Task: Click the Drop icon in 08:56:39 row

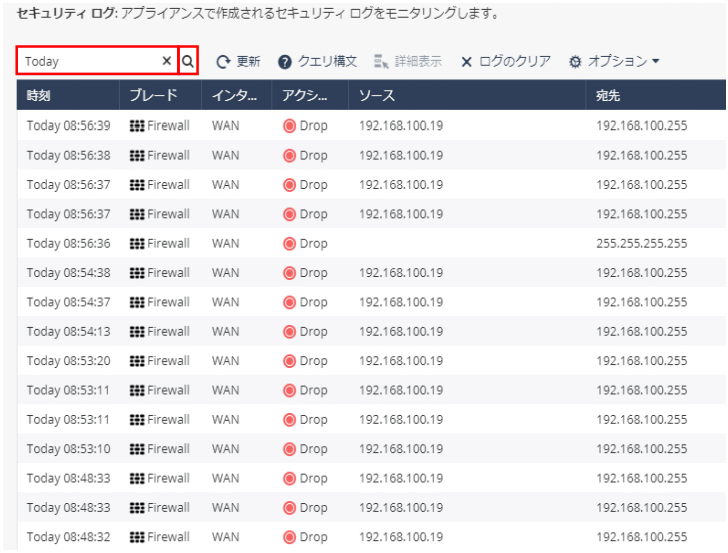Action: [290, 126]
